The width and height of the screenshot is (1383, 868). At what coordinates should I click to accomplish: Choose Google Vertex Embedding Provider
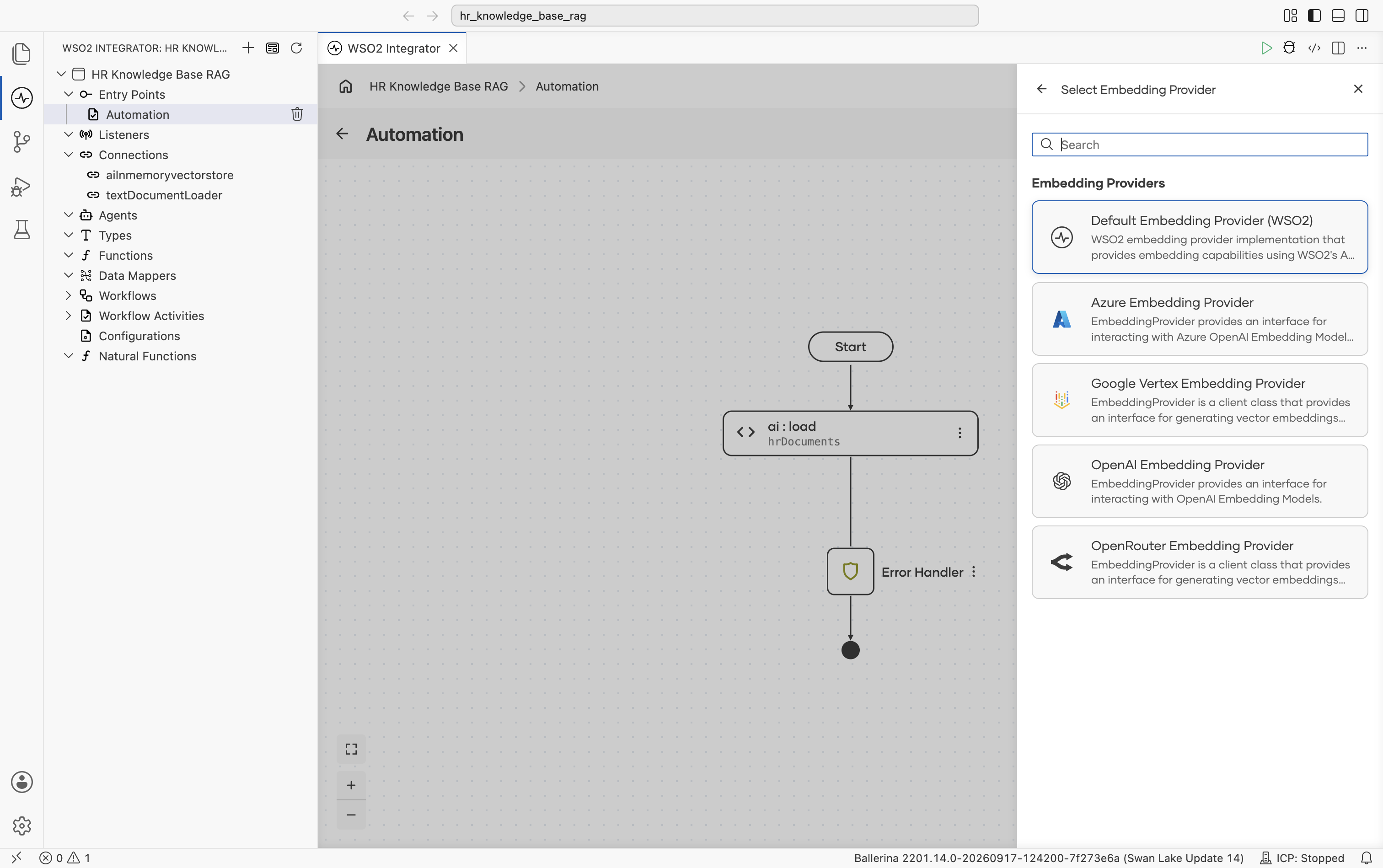[x=1199, y=400]
